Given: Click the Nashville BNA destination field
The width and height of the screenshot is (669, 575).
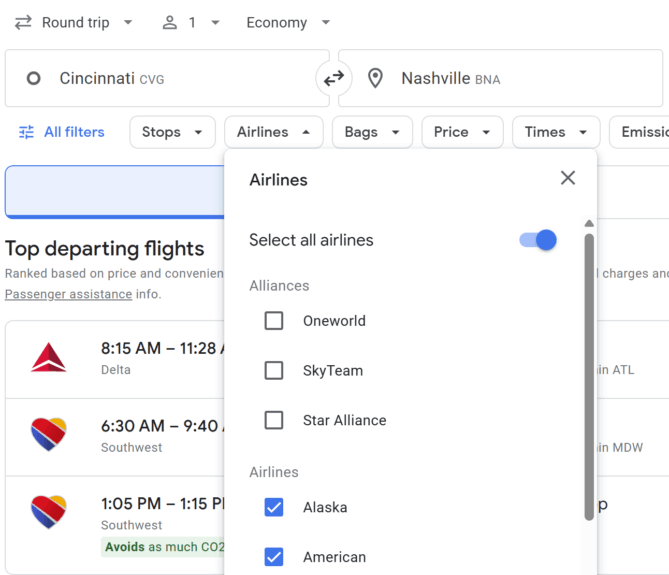Looking at the screenshot, I should [500, 78].
